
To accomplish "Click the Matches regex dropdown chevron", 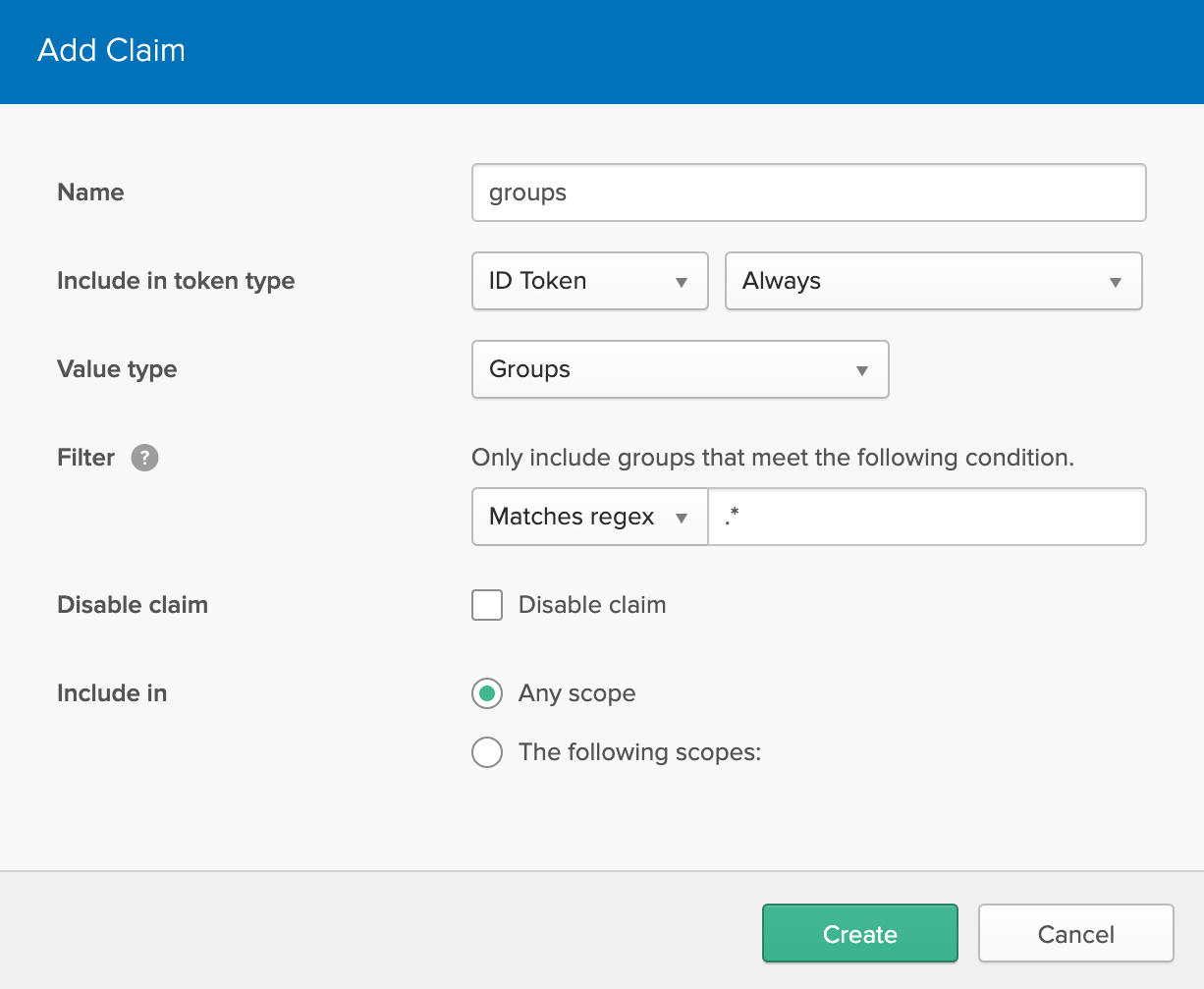I will pos(683,517).
